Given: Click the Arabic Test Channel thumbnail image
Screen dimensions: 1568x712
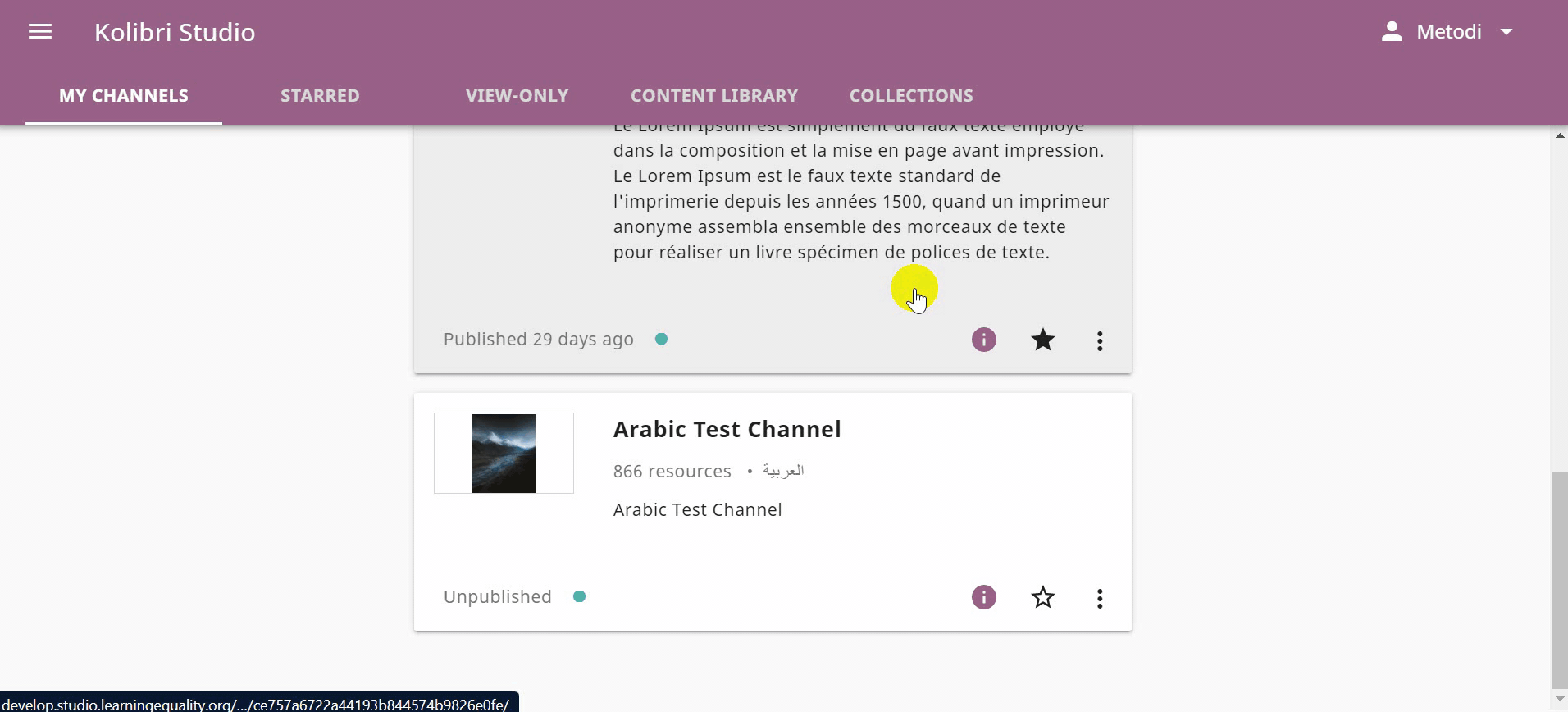Looking at the screenshot, I should coord(504,453).
